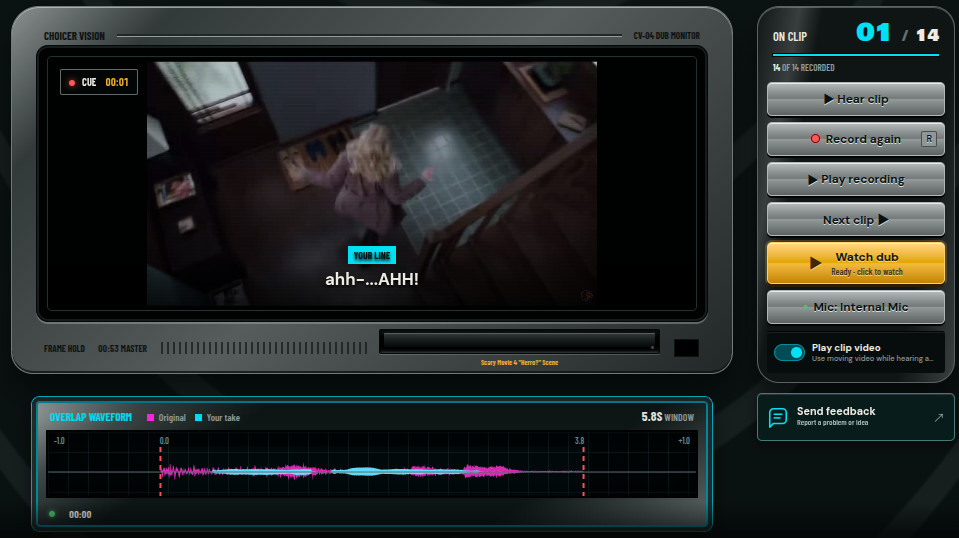This screenshot has height=538, width=959.
Task: Play recording of your take
Action: coord(856,179)
